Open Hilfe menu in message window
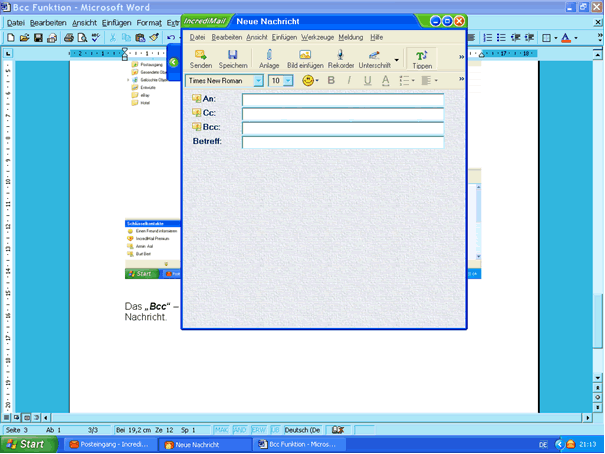 click(376, 37)
